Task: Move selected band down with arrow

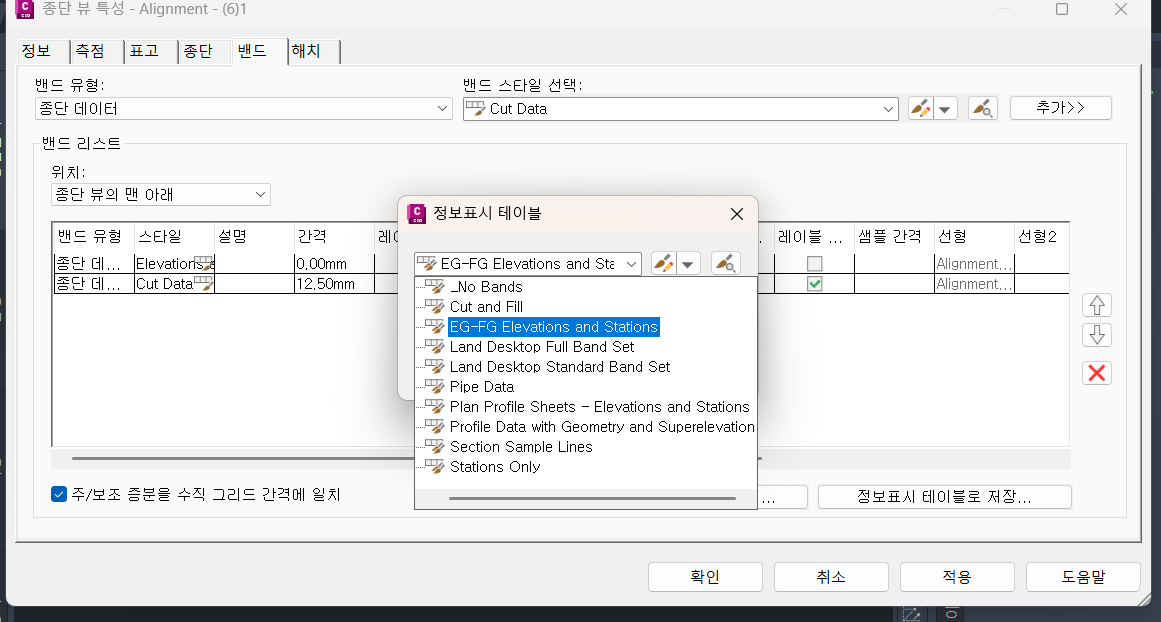Action: [1097, 335]
